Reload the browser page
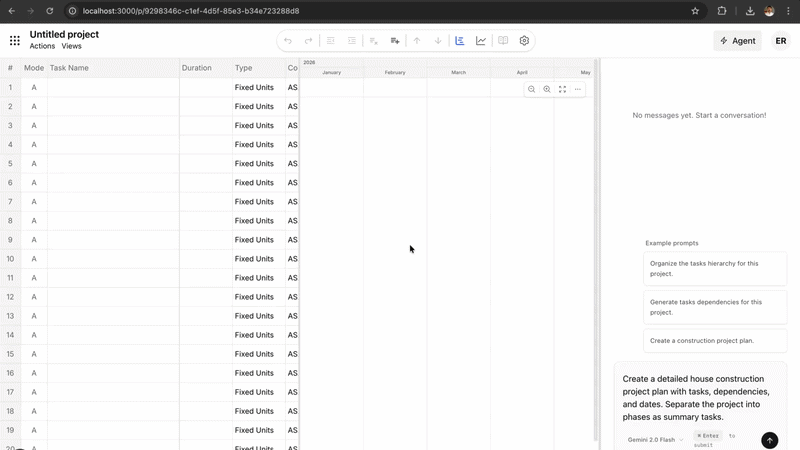The height and width of the screenshot is (450, 800). pos(49,11)
